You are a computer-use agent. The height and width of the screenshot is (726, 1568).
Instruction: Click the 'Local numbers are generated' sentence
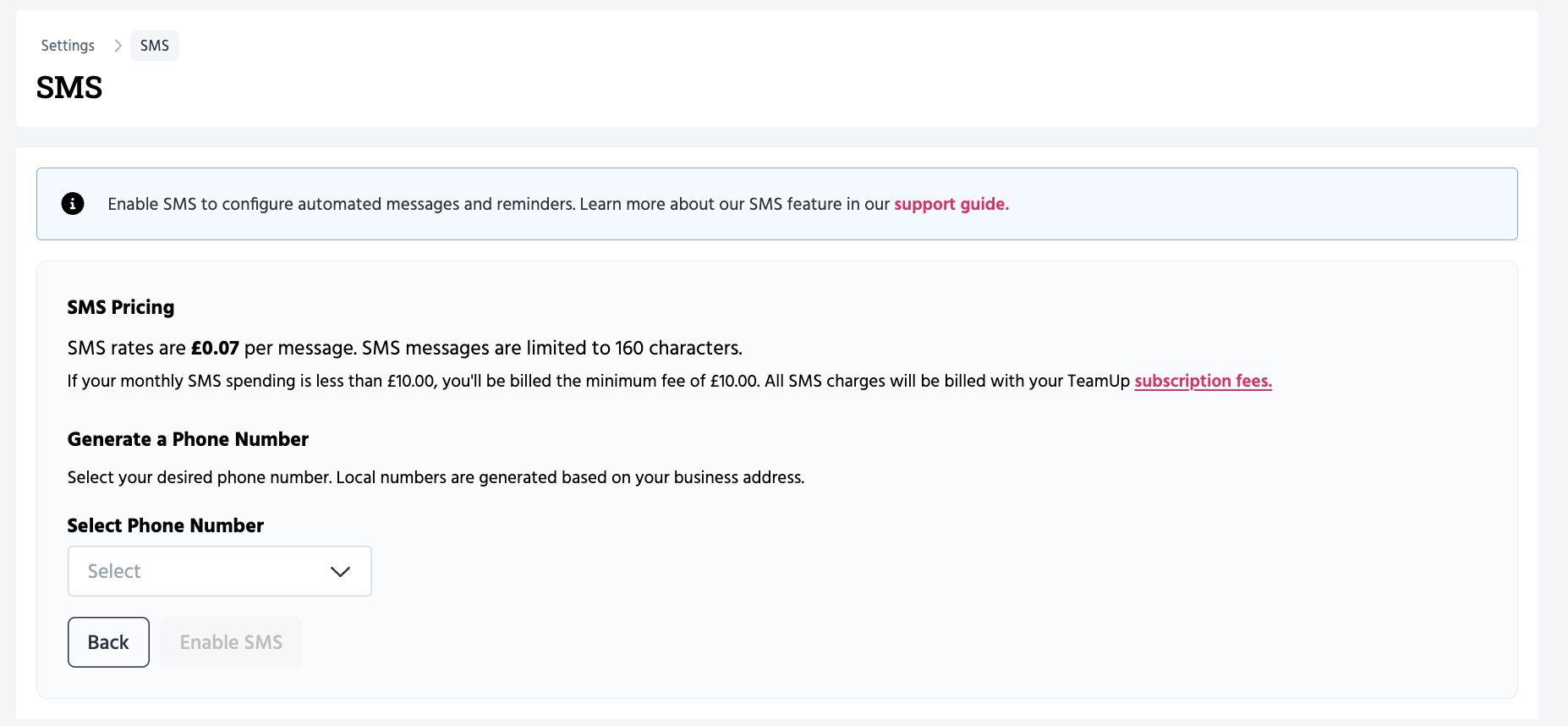570,477
